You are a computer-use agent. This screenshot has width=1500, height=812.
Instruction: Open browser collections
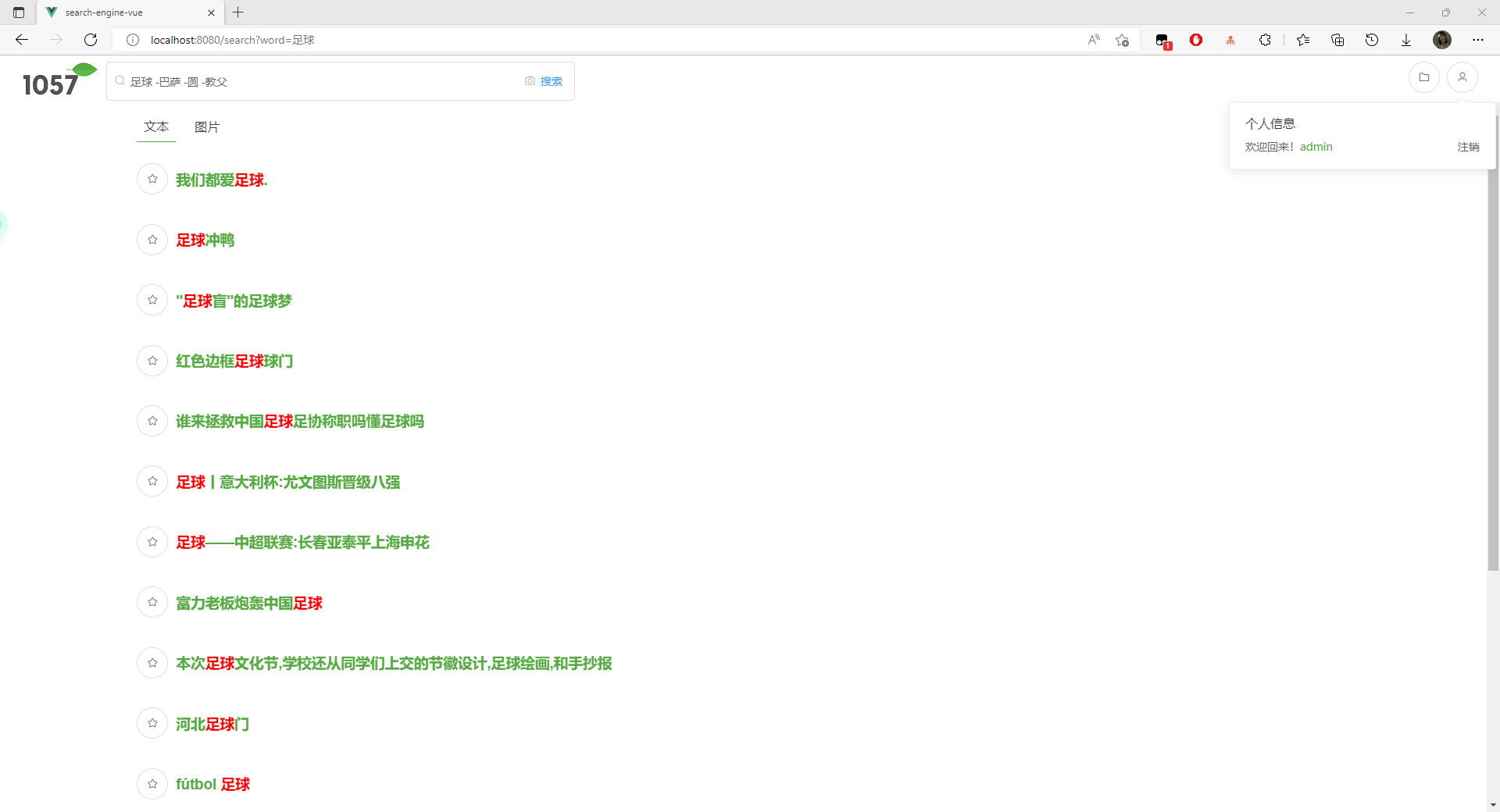(x=1337, y=40)
